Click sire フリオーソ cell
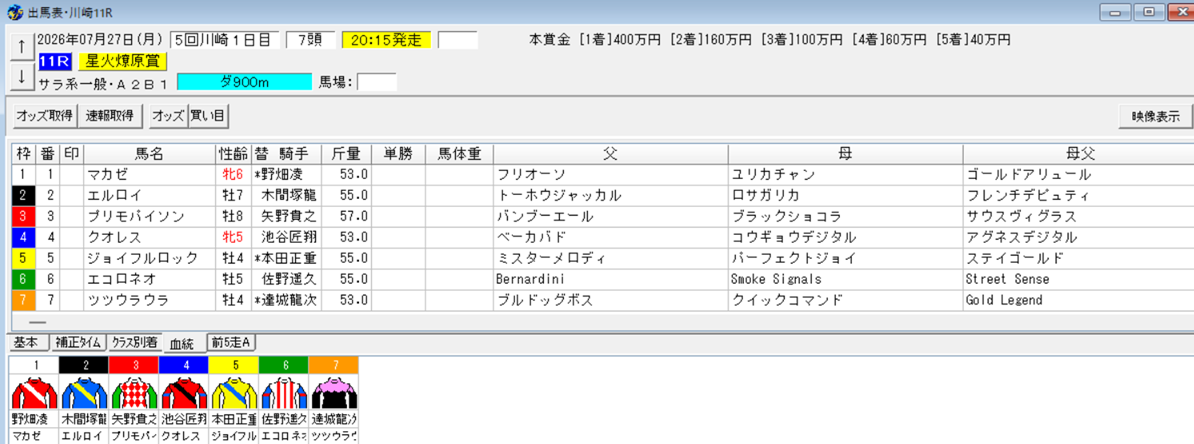The width and height of the screenshot is (1194, 444). pos(610,175)
